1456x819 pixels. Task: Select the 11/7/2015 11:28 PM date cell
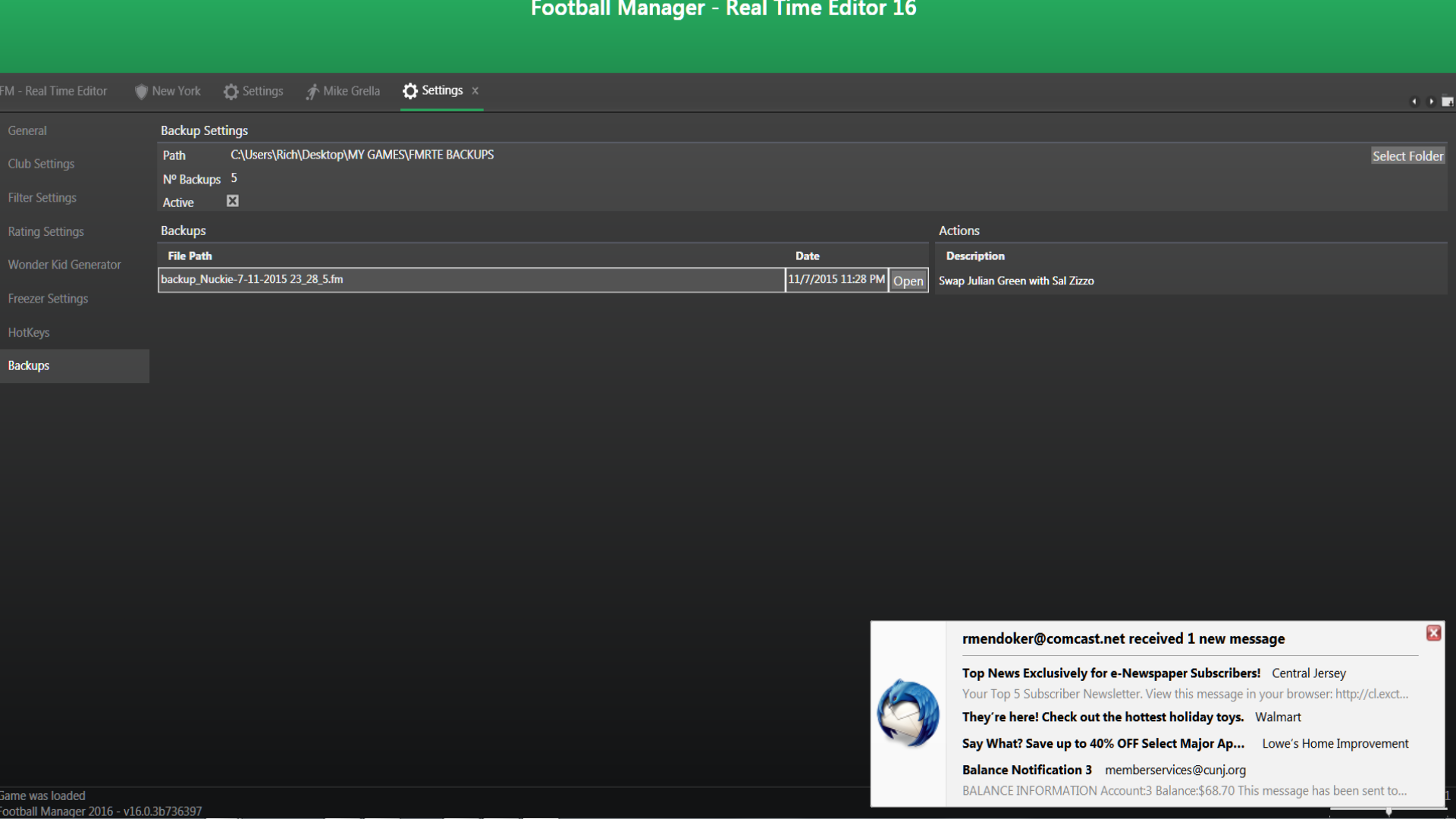point(836,279)
